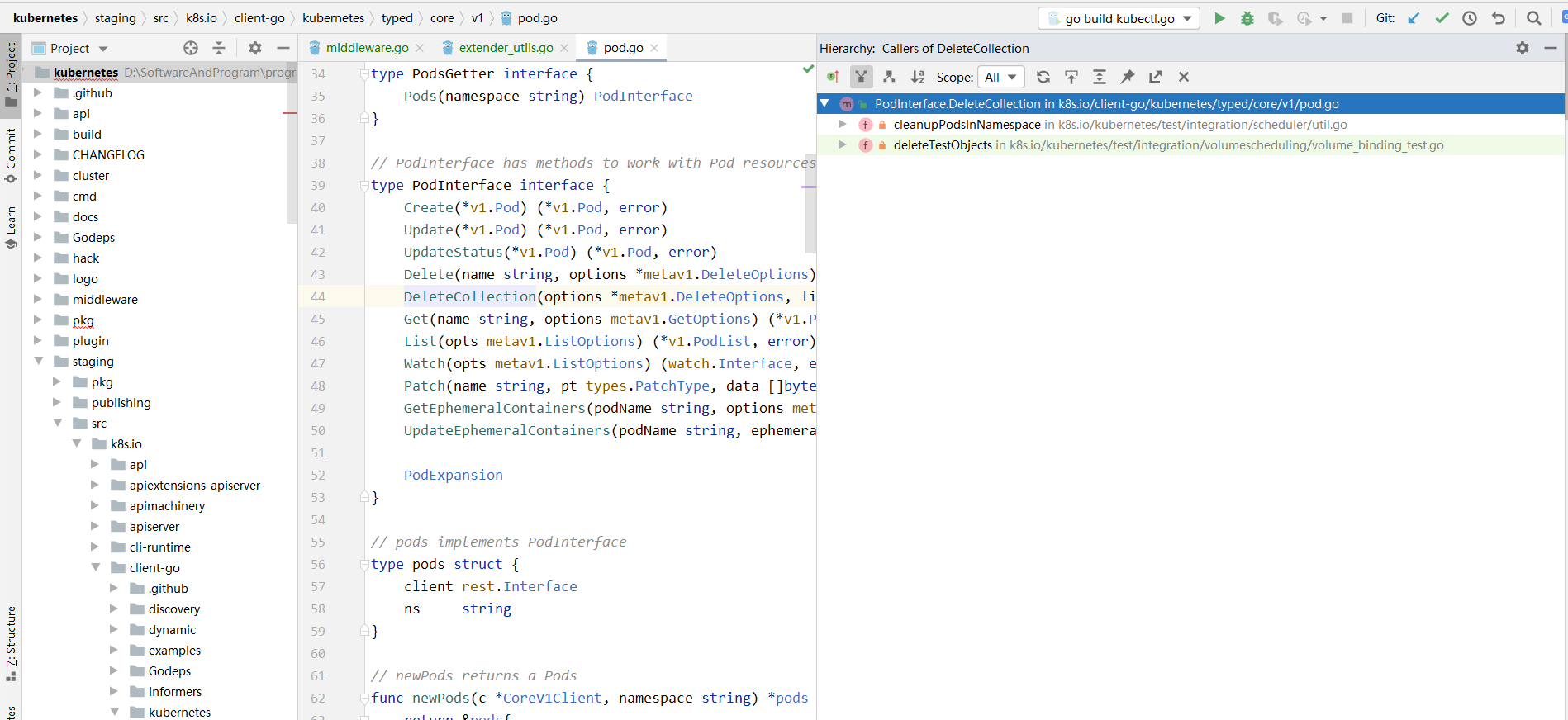
Task: Click the Project tree vertical scrollbar
Action: [292, 142]
